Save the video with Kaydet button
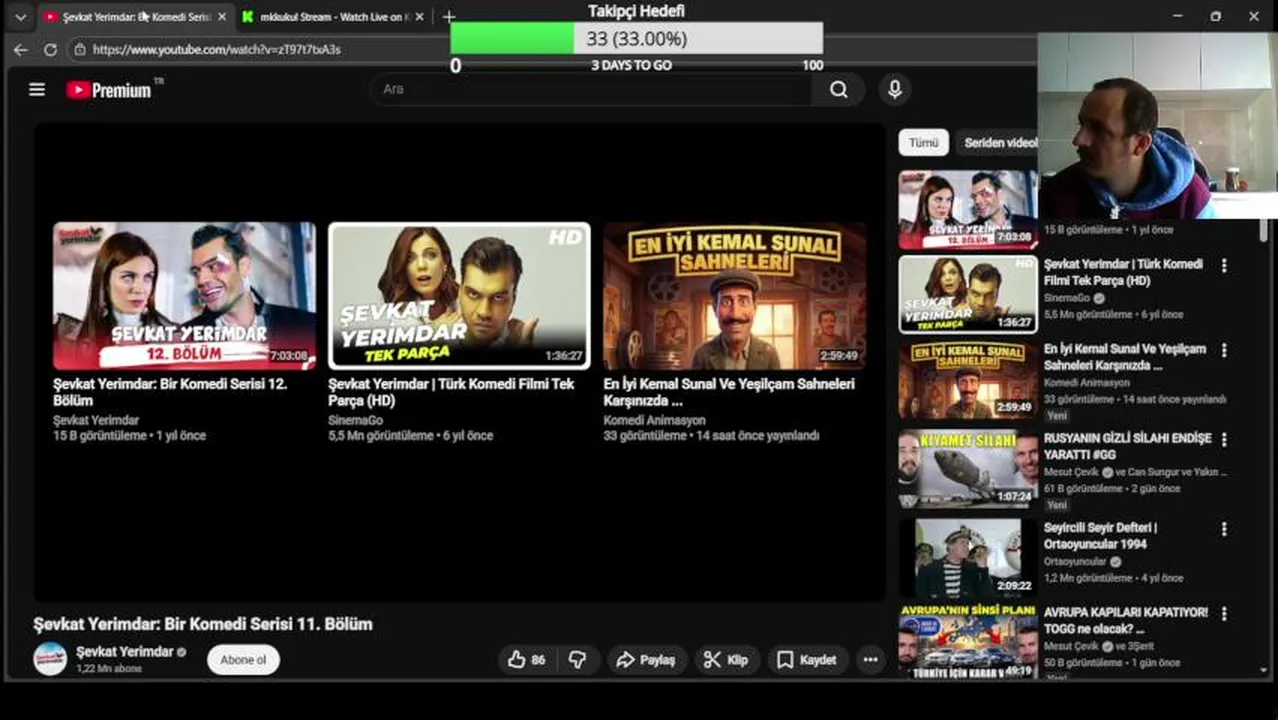 point(807,660)
